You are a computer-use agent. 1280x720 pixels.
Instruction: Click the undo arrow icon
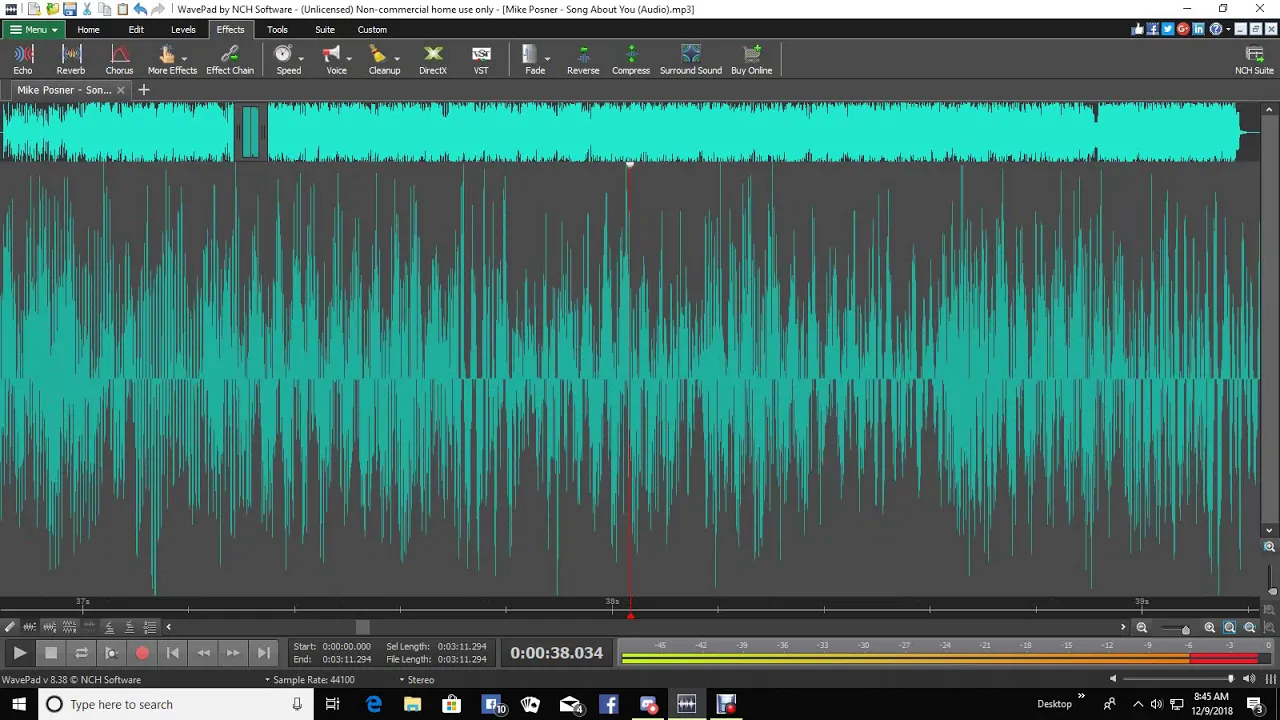point(140,9)
